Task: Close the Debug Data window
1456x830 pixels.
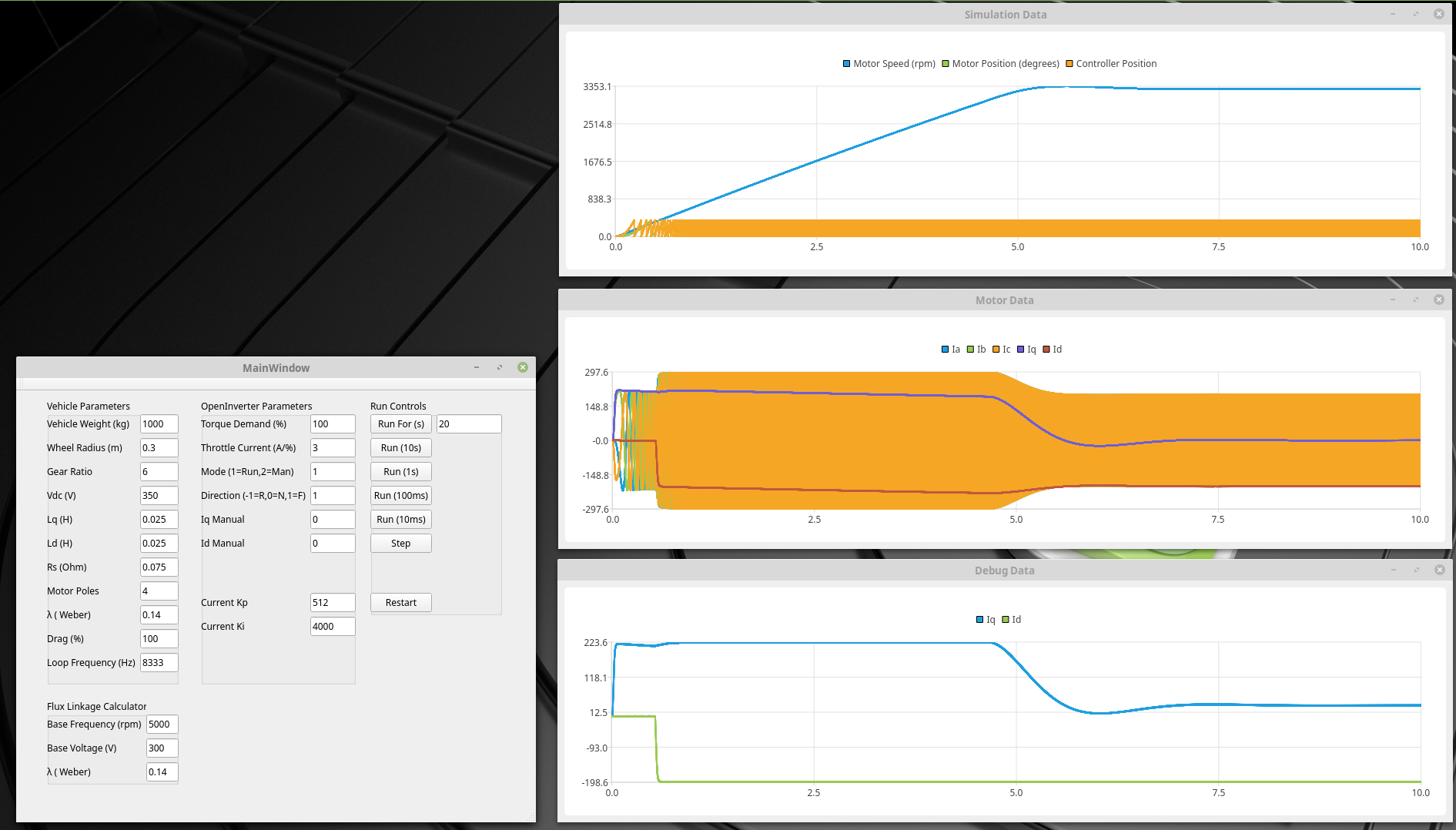Action: pyautogui.click(x=1439, y=570)
